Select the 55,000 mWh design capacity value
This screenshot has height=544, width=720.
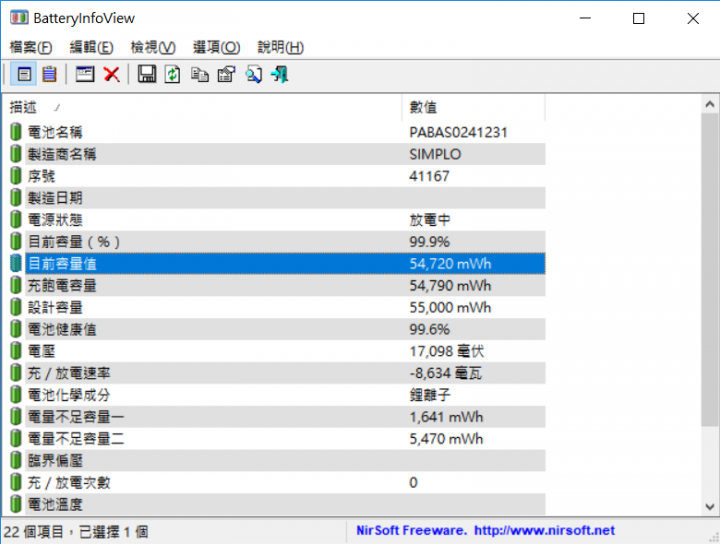(x=450, y=308)
